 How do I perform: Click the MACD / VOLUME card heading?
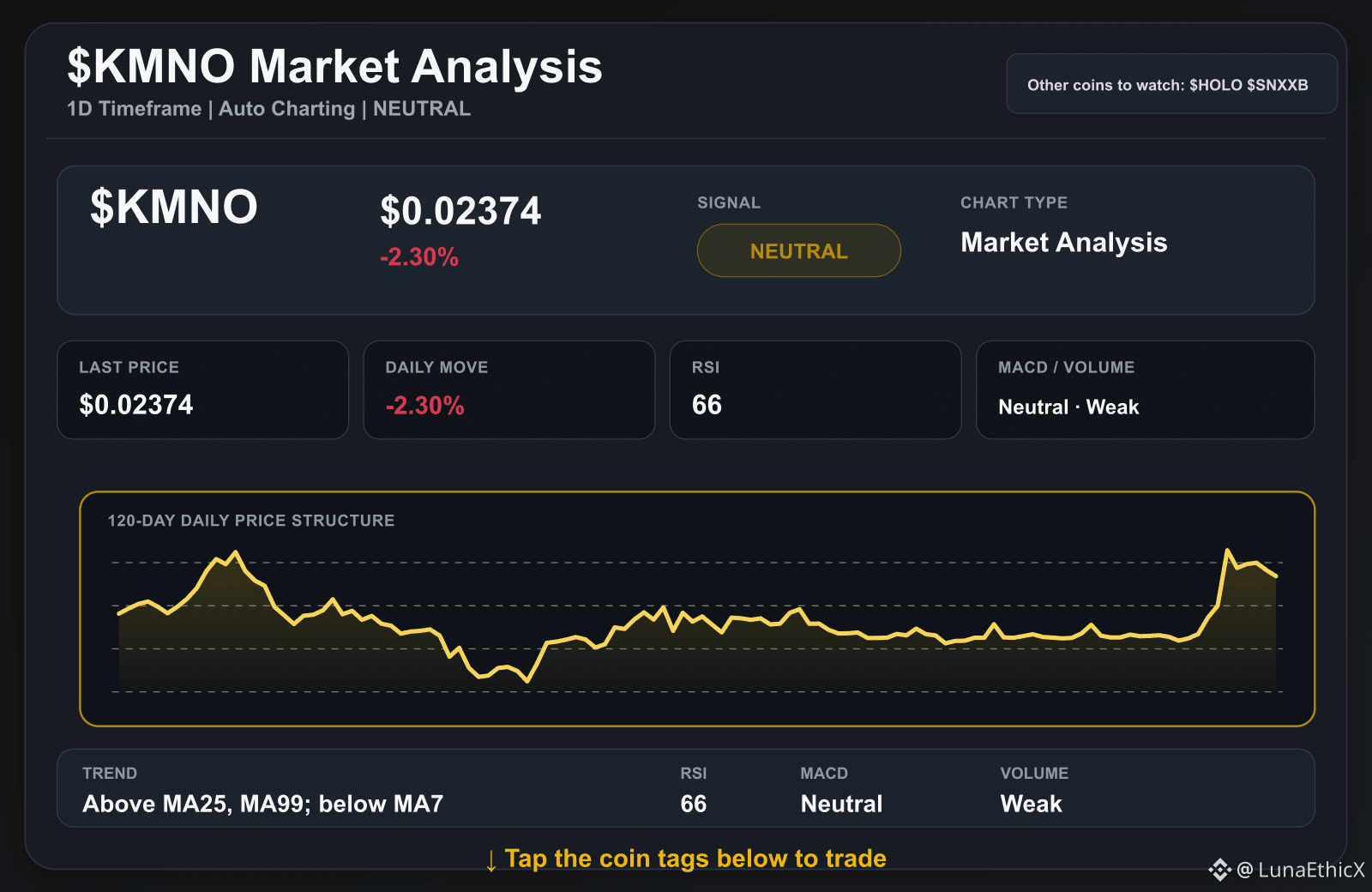1066,367
